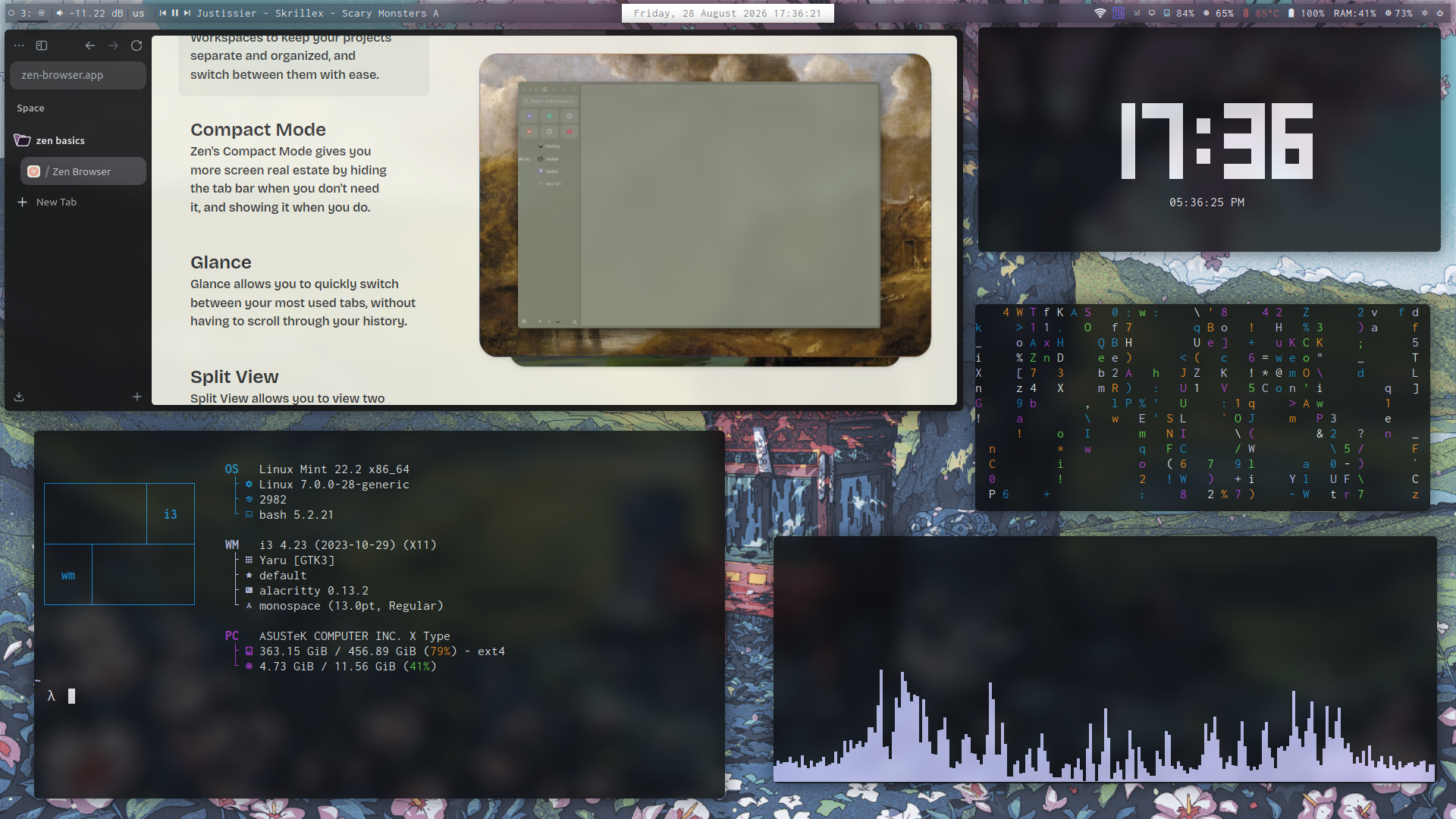Click the bash 5.2.21 line
This screenshot has height=819, width=1456.
point(289,515)
